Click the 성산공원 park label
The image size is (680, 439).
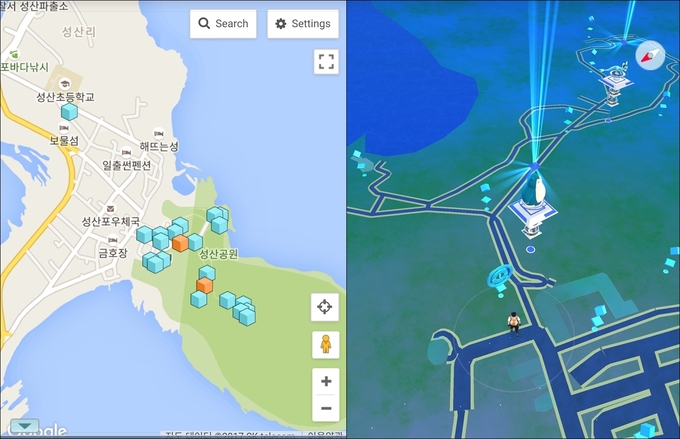point(218,254)
